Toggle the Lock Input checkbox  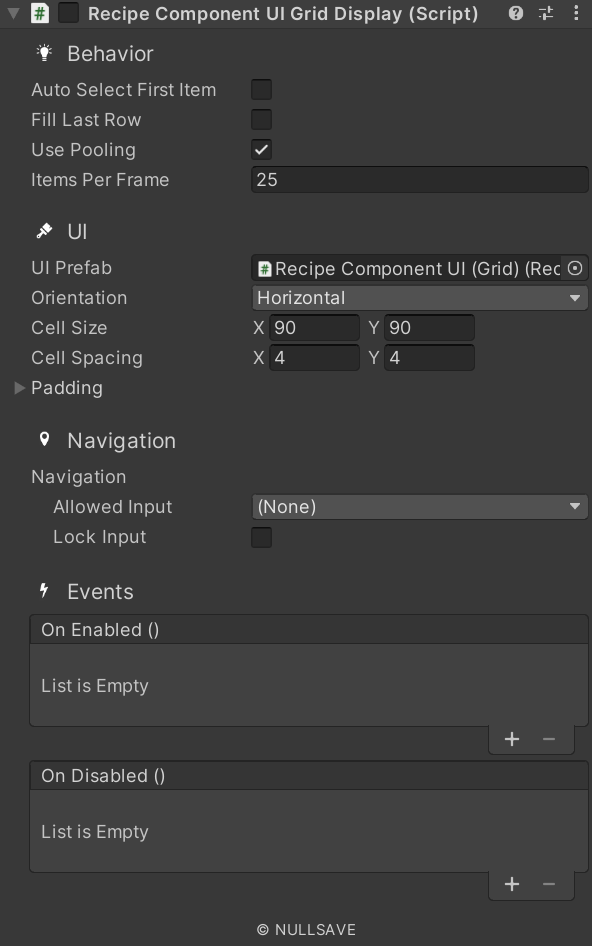click(x=261, y=537)
